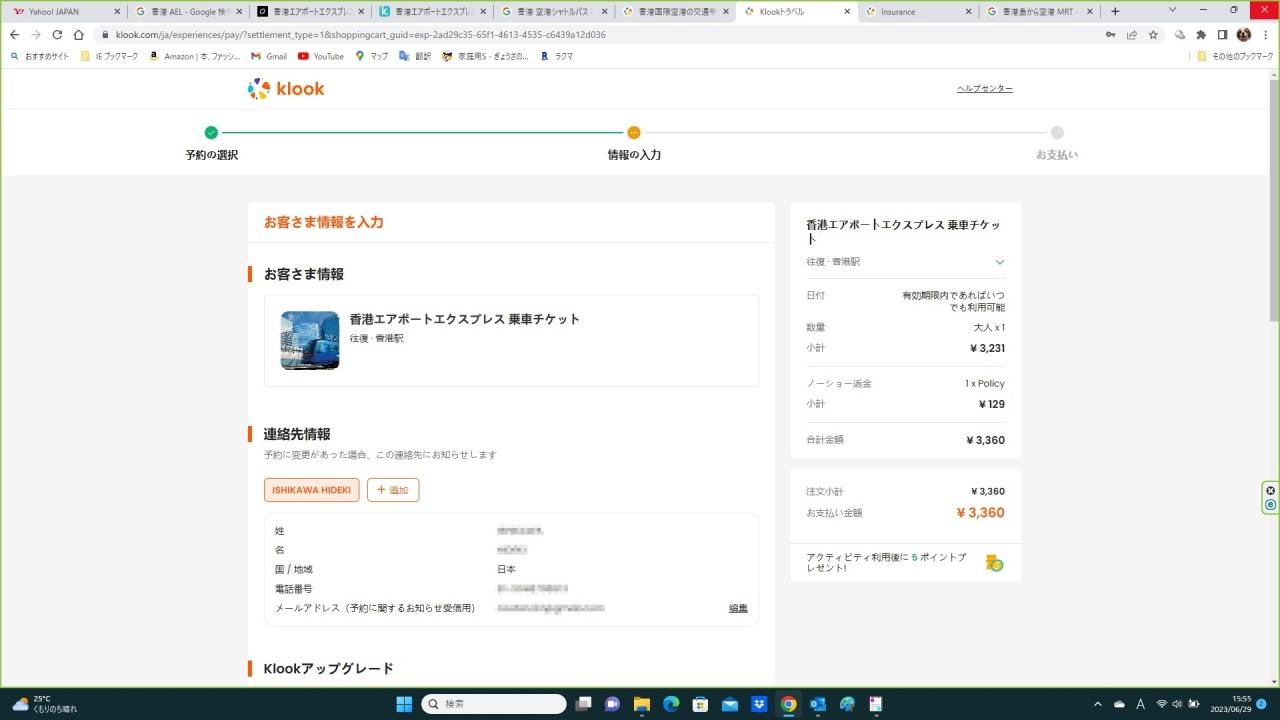Viewport: 1280px width, 720px height.
Task: Open Task View on the taskbar
Action: 584,704
